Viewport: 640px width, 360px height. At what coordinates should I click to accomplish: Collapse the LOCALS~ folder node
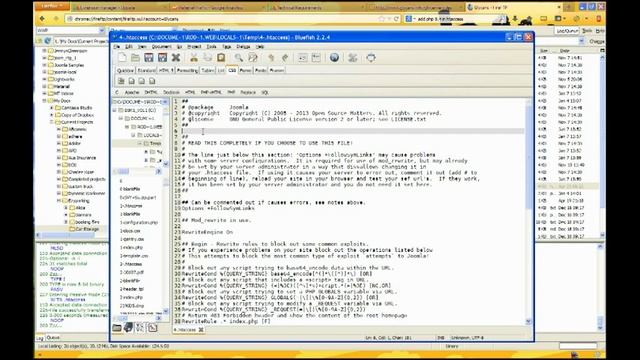[x=133, y=135]
